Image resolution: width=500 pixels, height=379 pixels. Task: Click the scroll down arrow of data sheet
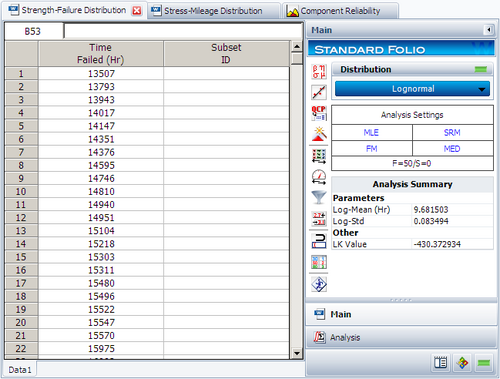coord(297,353)
